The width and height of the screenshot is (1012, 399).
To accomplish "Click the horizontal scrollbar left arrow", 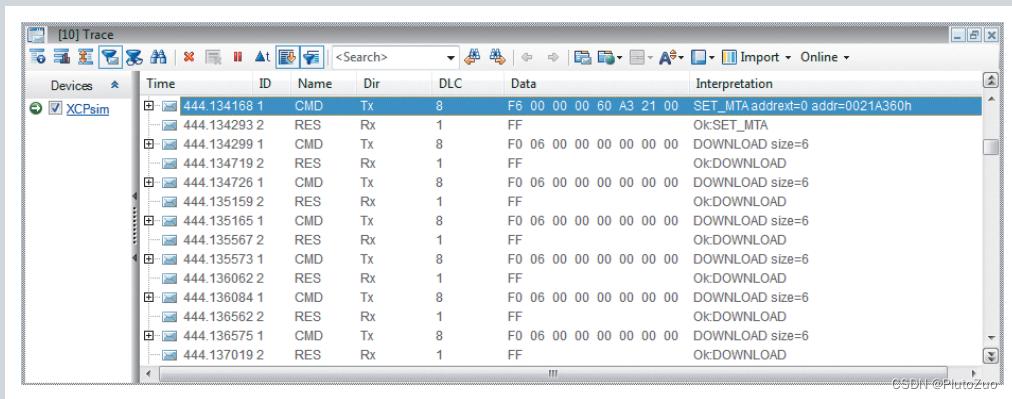I will tap(149, 374).
